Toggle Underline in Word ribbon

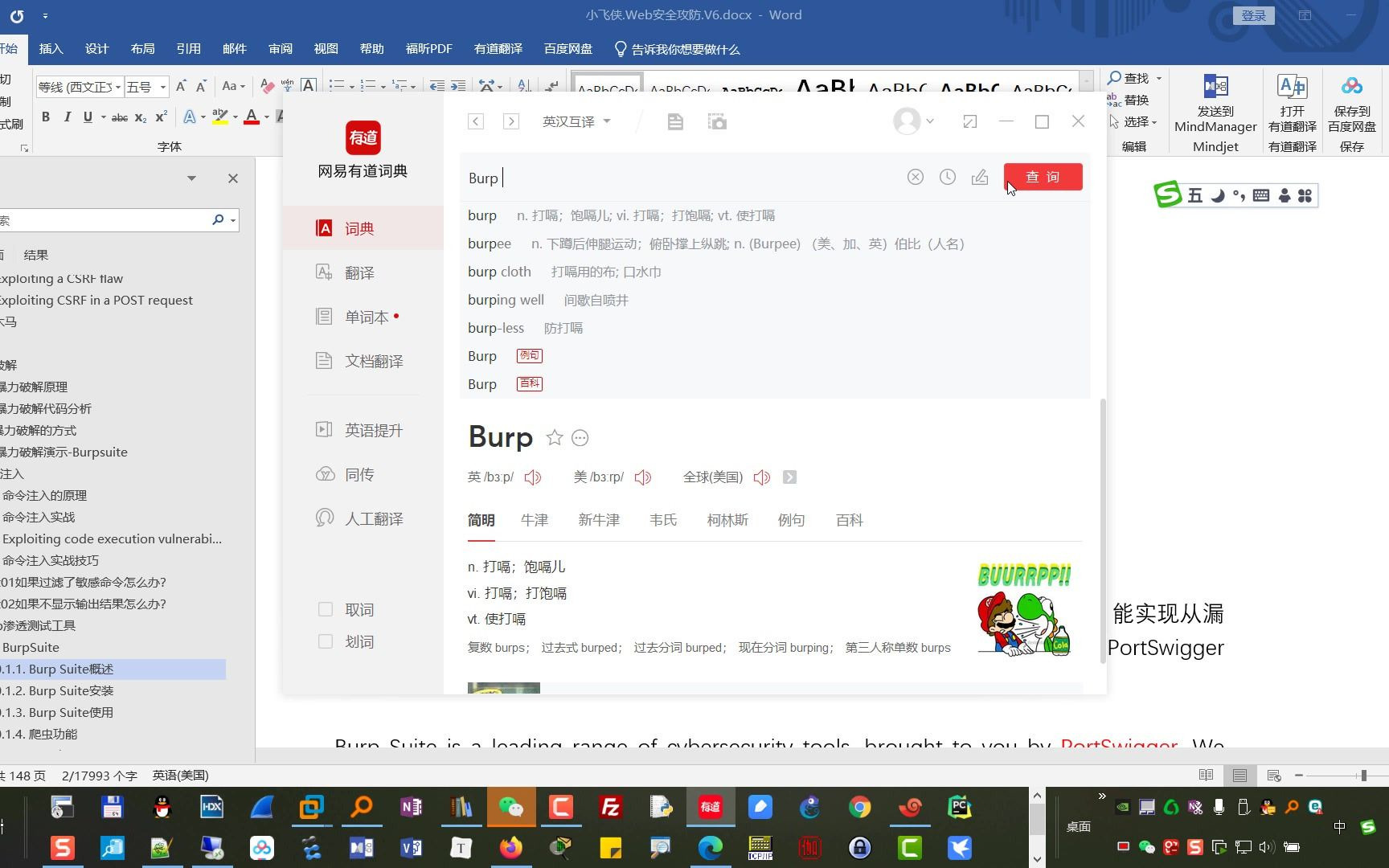coord(88,117)
